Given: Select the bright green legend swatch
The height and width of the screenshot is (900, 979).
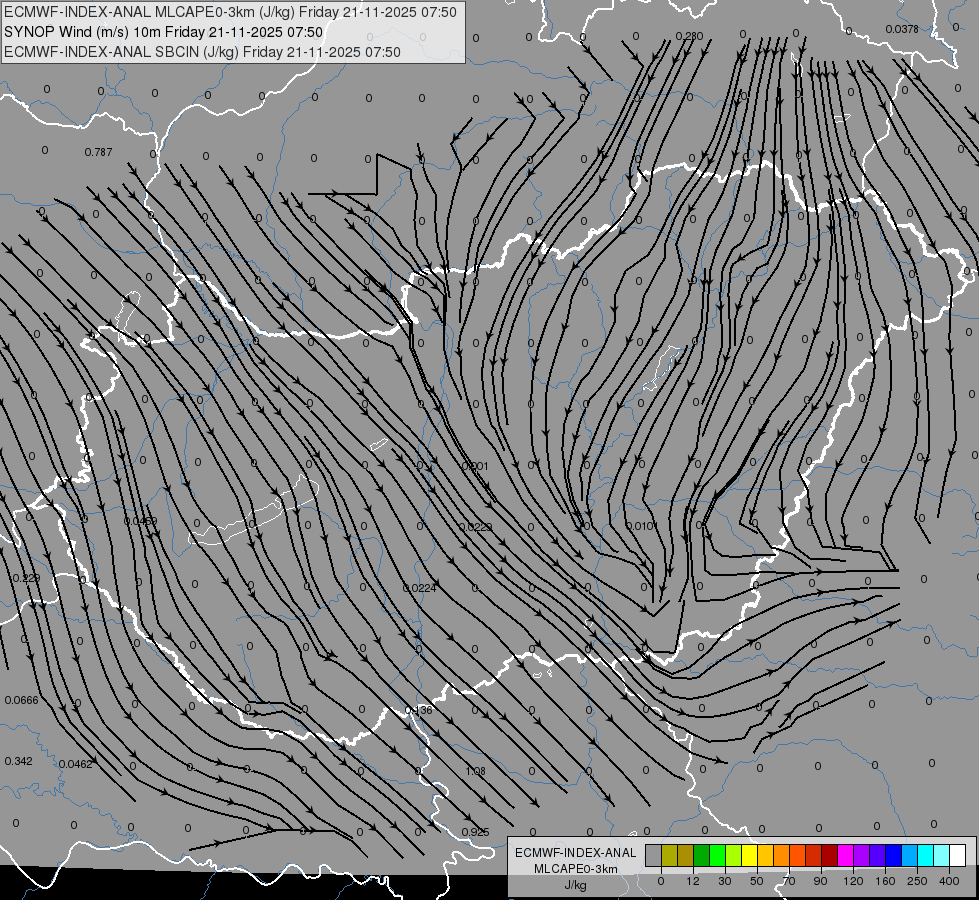Looking at the screenshot, I should [717, 856].
